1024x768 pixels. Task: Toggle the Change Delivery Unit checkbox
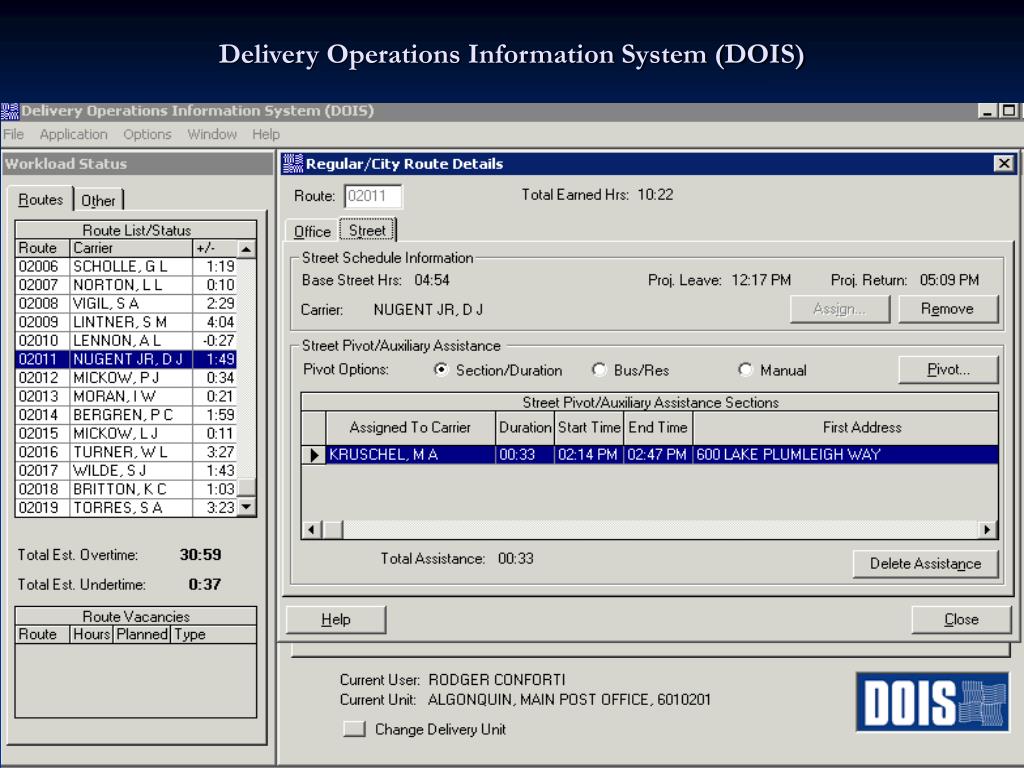coord(355,729)
